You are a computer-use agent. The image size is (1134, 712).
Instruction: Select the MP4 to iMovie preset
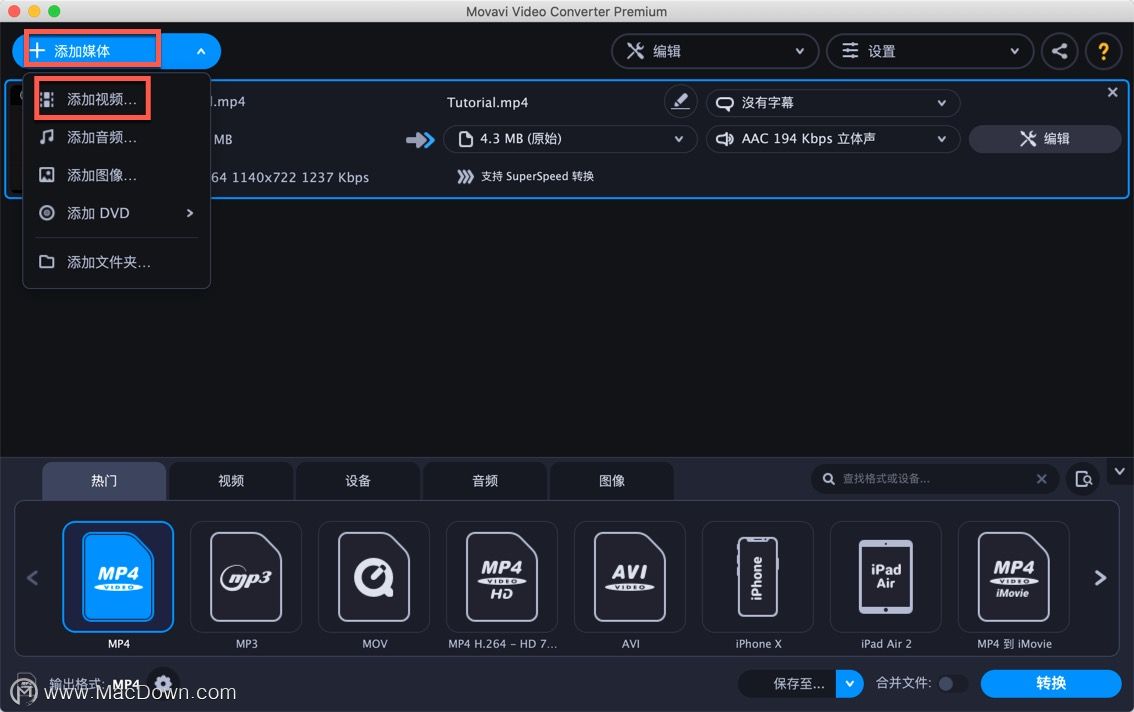pos(1014,577)
